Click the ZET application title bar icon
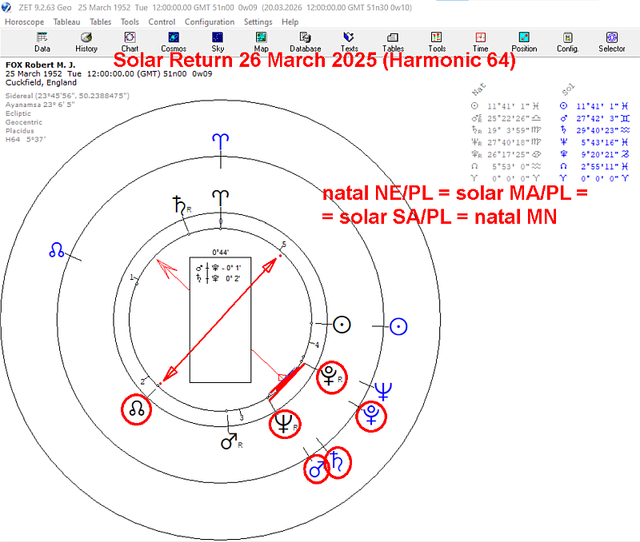 pyautogui.click(x=6, y=7)
